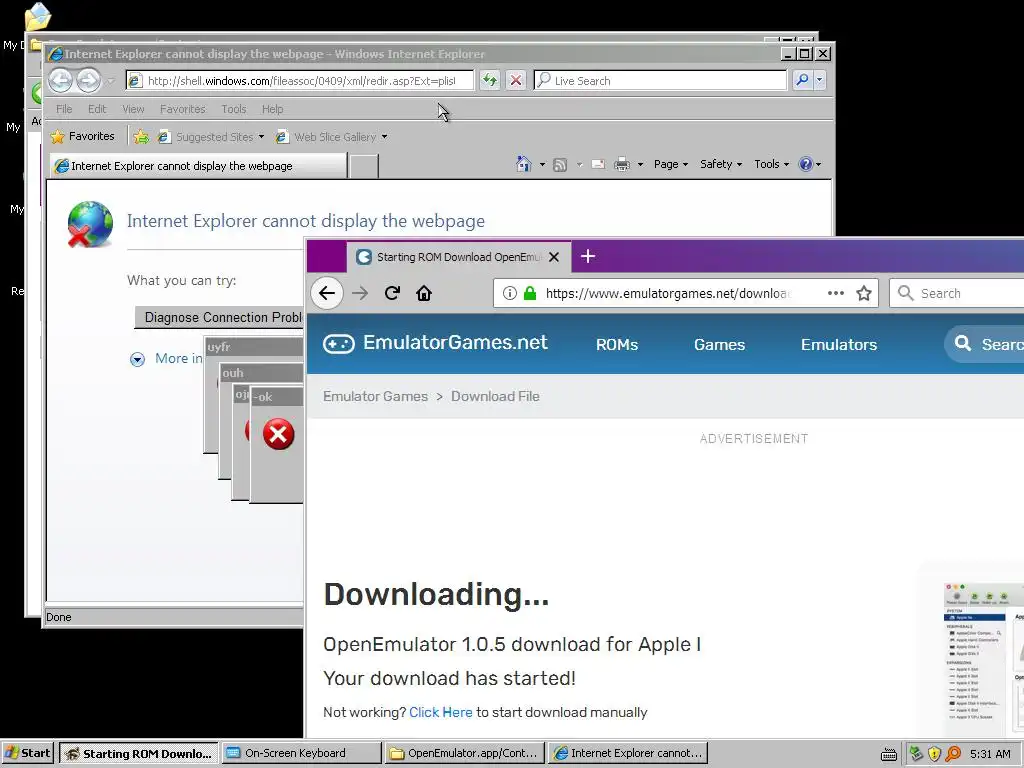1024x768 pixels.
Task: Switch to 'Internet Explorer cannot...' taskbar button
Action: (x=628, y=753)
